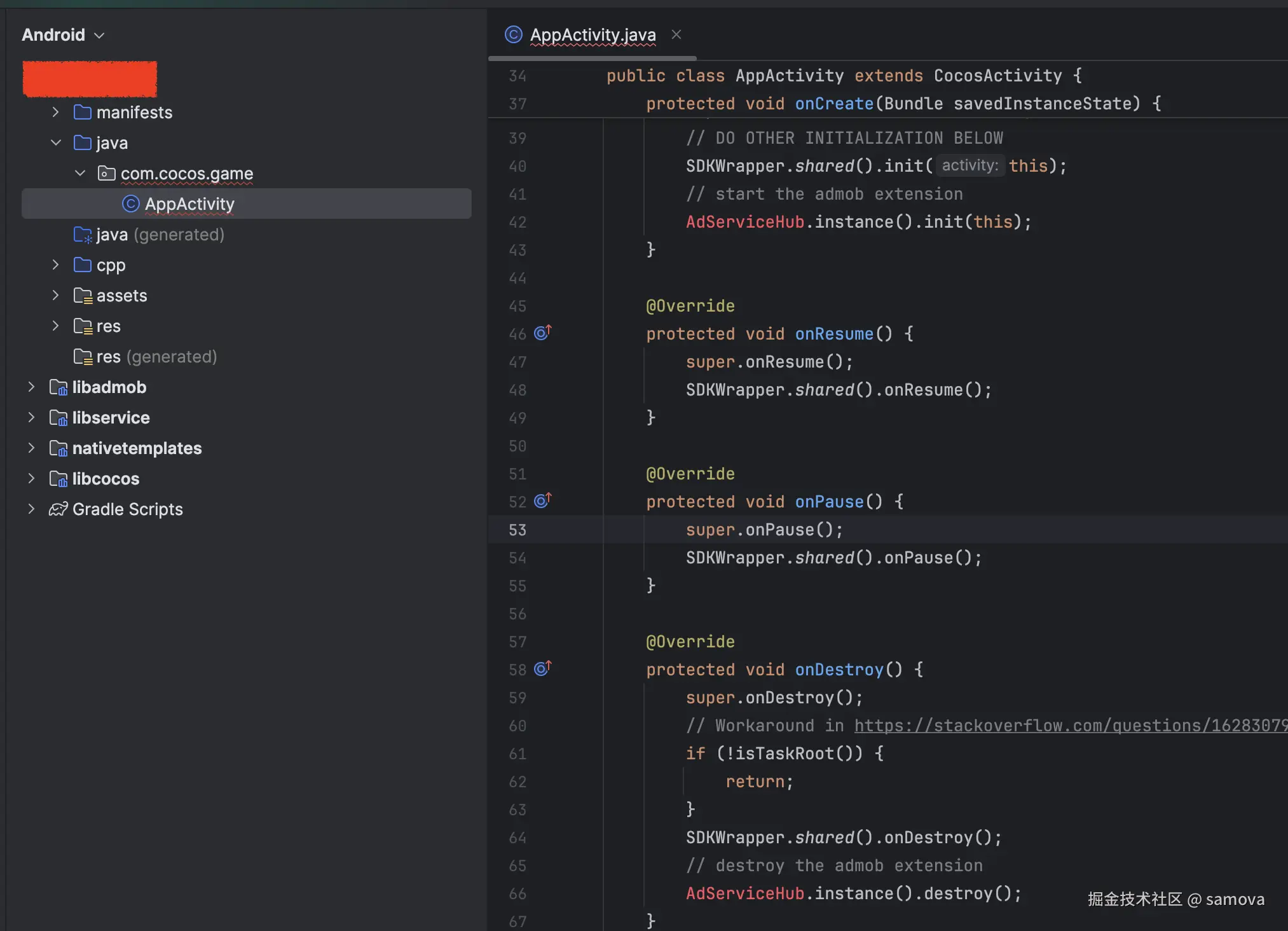
Task: Click the class icon on the AppActivity.java tab
Action: coord(513,34)
